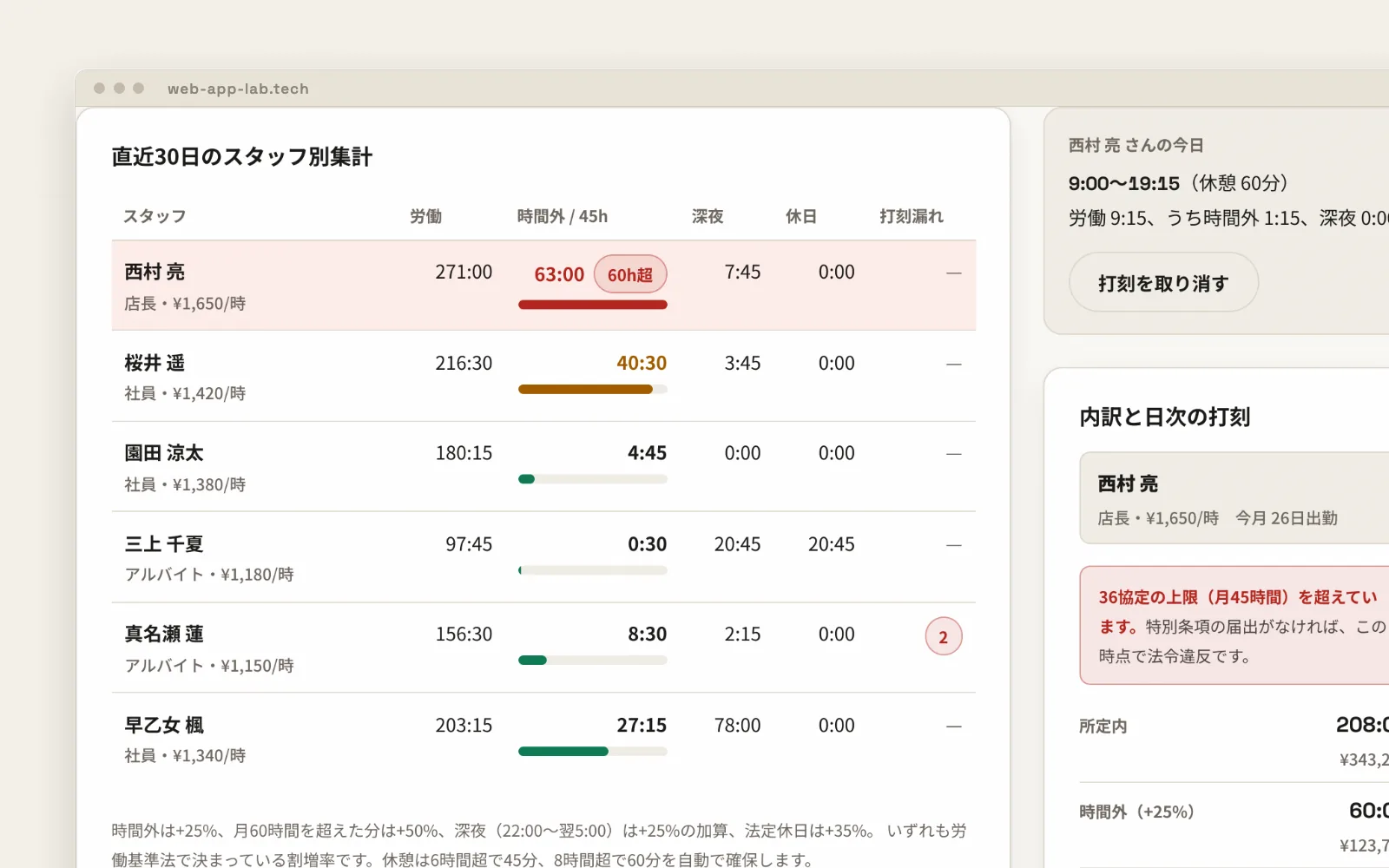Click the 打刻を取り消す button
The height and width of the screenshot is (868, 1389).
click(x=1163, y=283)
